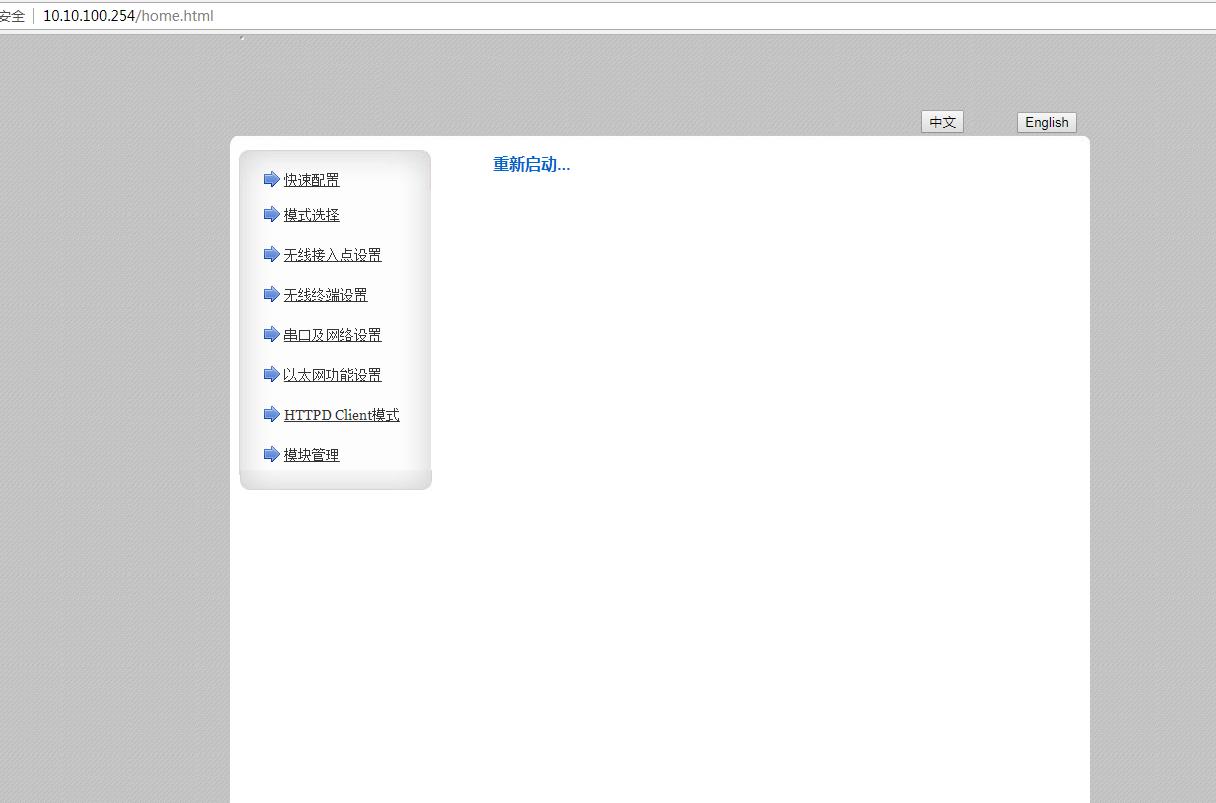Switch the interface to English

click(1046, 122)
